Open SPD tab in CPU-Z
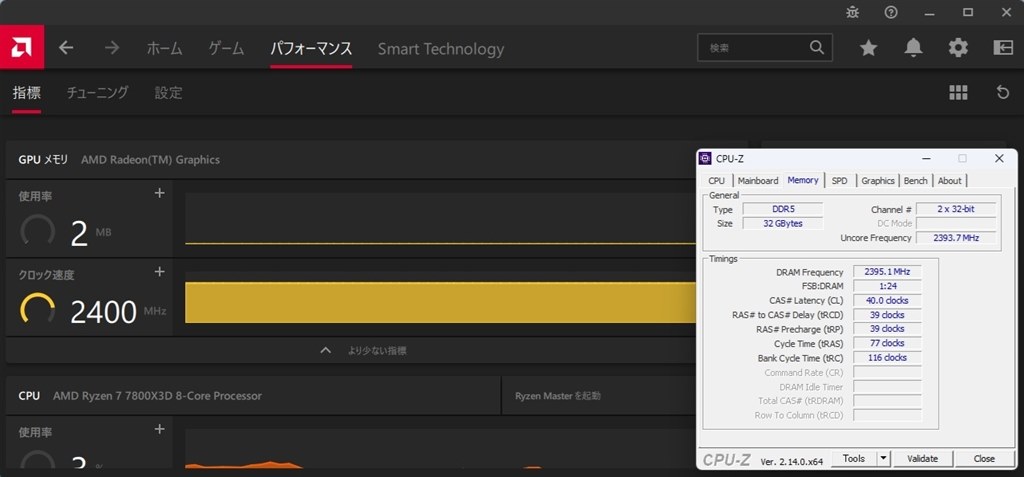The width and height of the screenshot is (1024, 477). coord(839,180)
